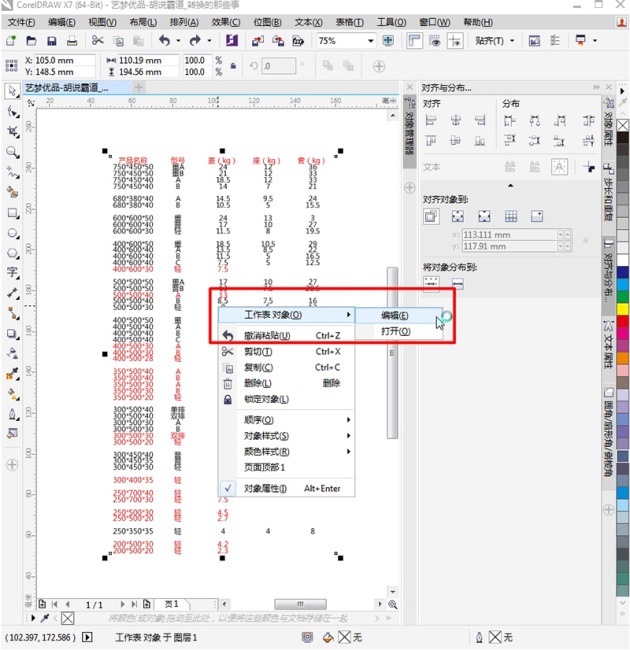The image size is (630, 650).
Task: Select 复制(C) in context menu
Action: [287, 368]
